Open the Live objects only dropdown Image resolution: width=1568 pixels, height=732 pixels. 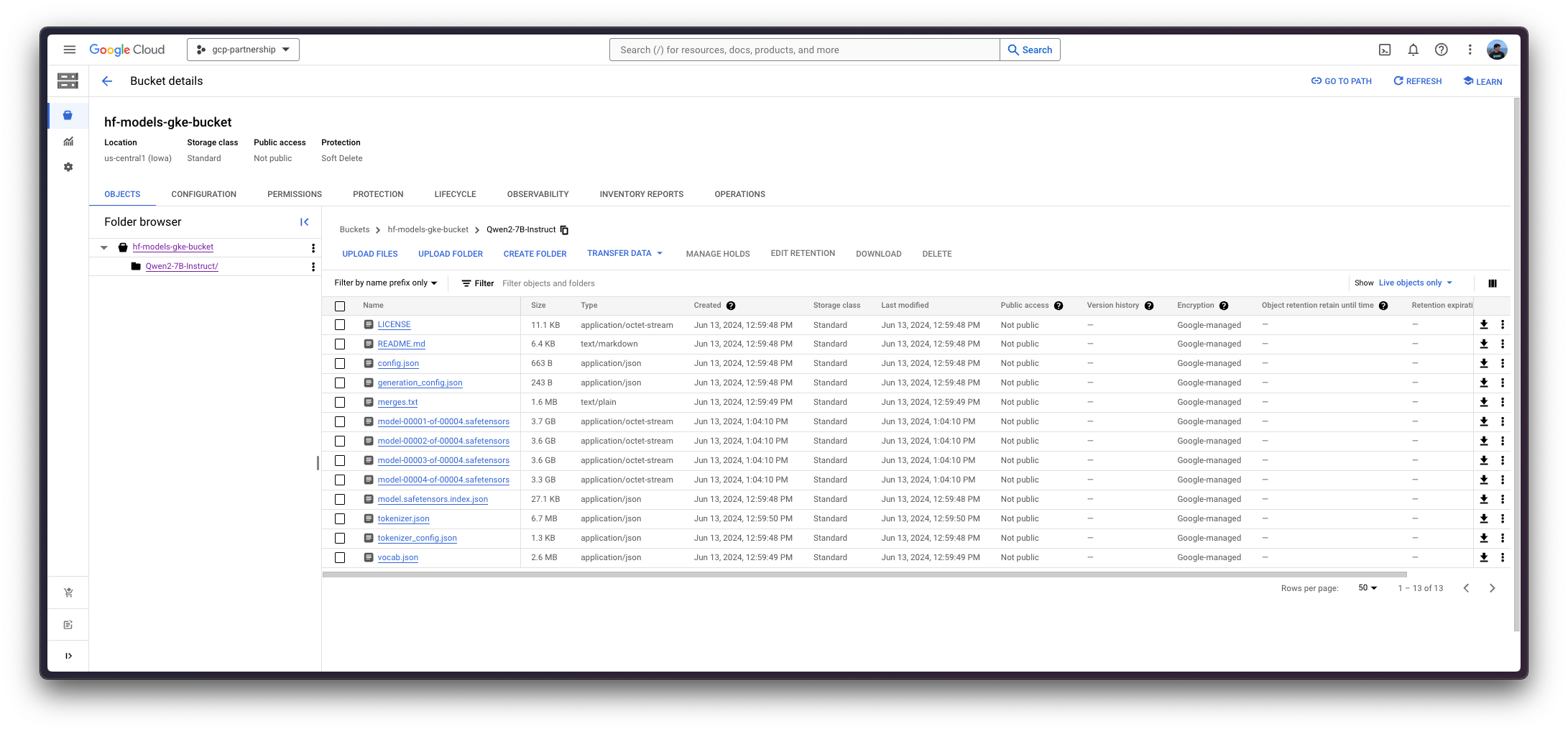pos(1416,283)
